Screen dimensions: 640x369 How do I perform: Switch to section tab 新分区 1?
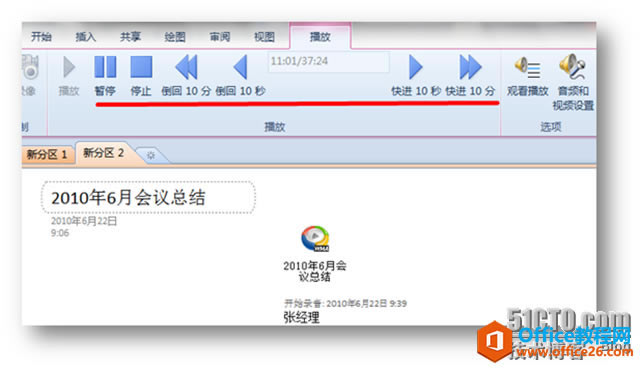coord(48,155)
